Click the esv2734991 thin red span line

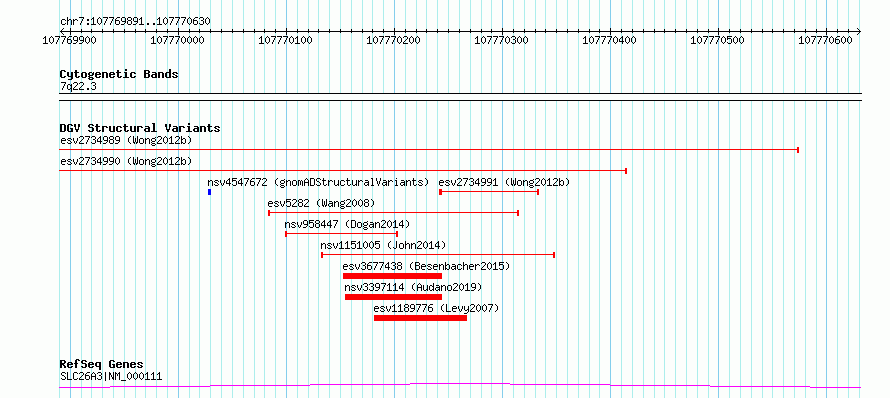[489, 192]
